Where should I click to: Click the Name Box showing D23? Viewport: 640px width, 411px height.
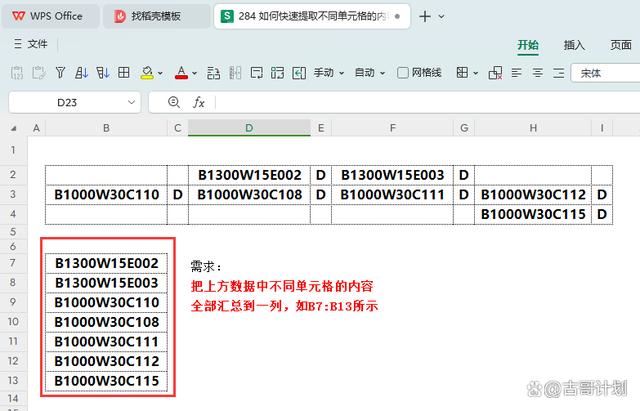(67, 102)
